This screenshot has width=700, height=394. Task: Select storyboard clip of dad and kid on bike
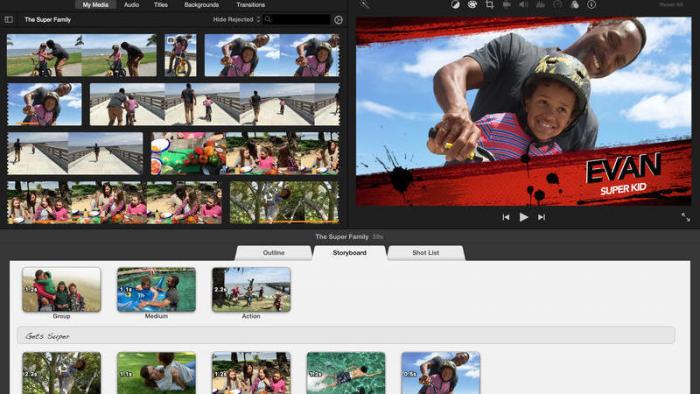pos(441,373)
